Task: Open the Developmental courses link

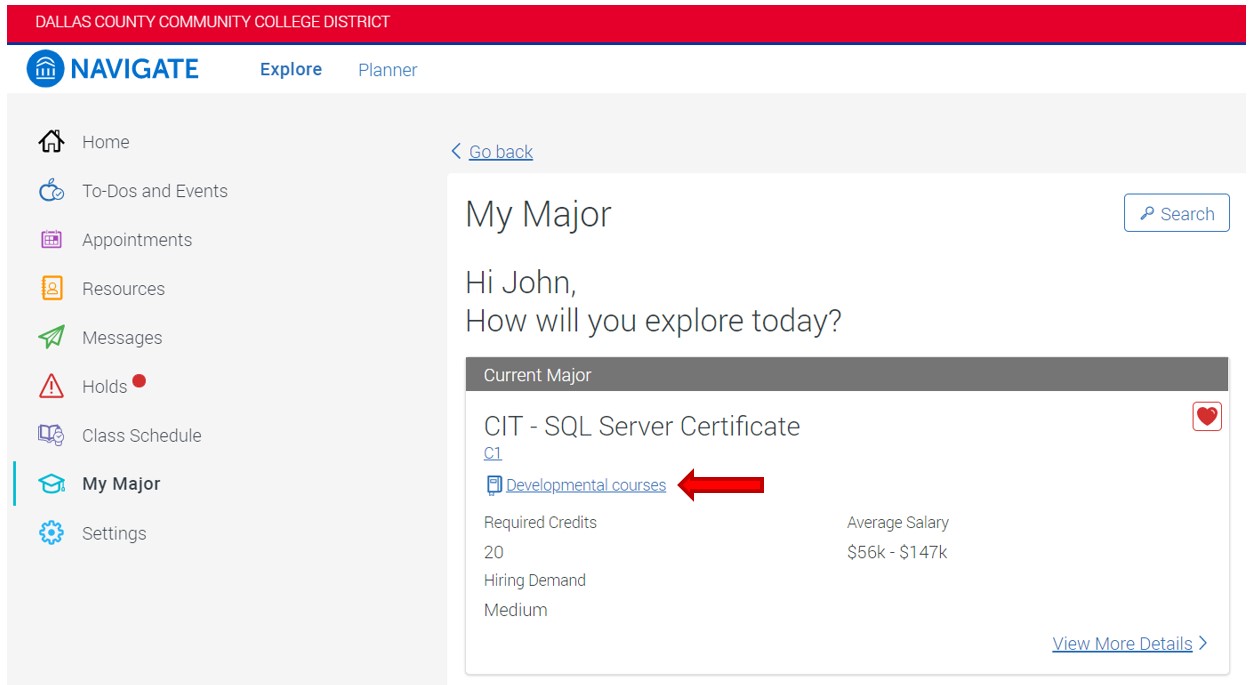Action: 586,485
